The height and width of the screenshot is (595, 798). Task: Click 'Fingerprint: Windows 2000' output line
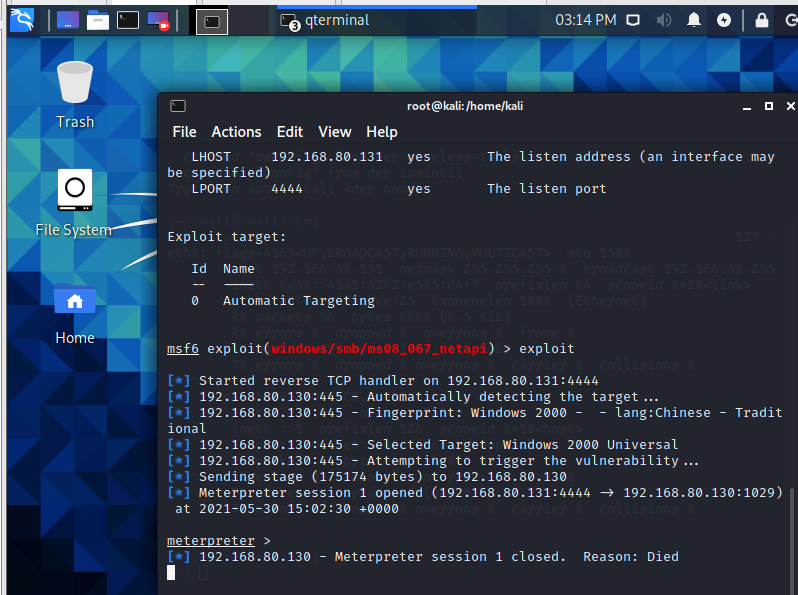pyautogui.click(x=475, y=420)
